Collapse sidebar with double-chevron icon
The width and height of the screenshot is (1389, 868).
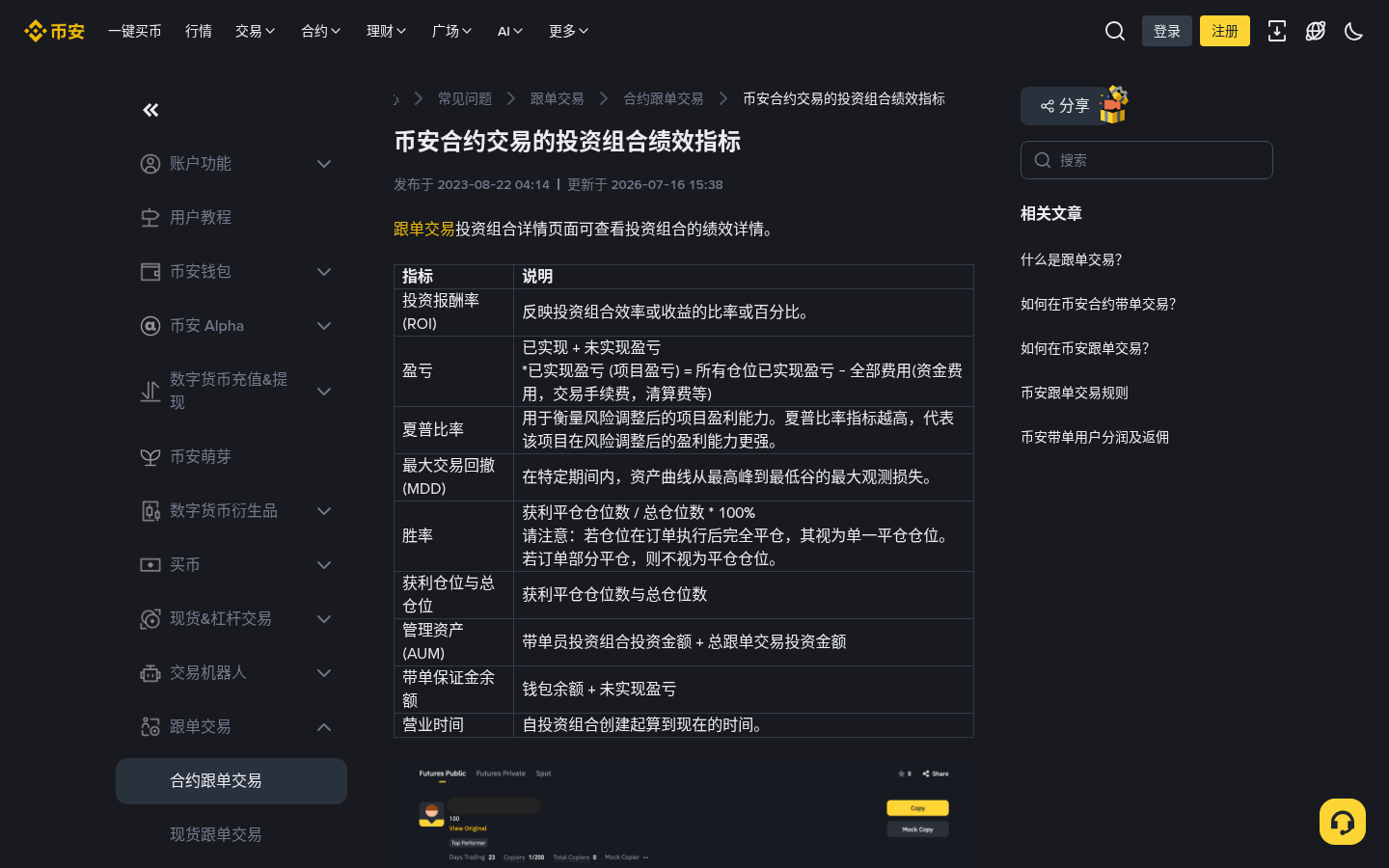coord(150,110)
